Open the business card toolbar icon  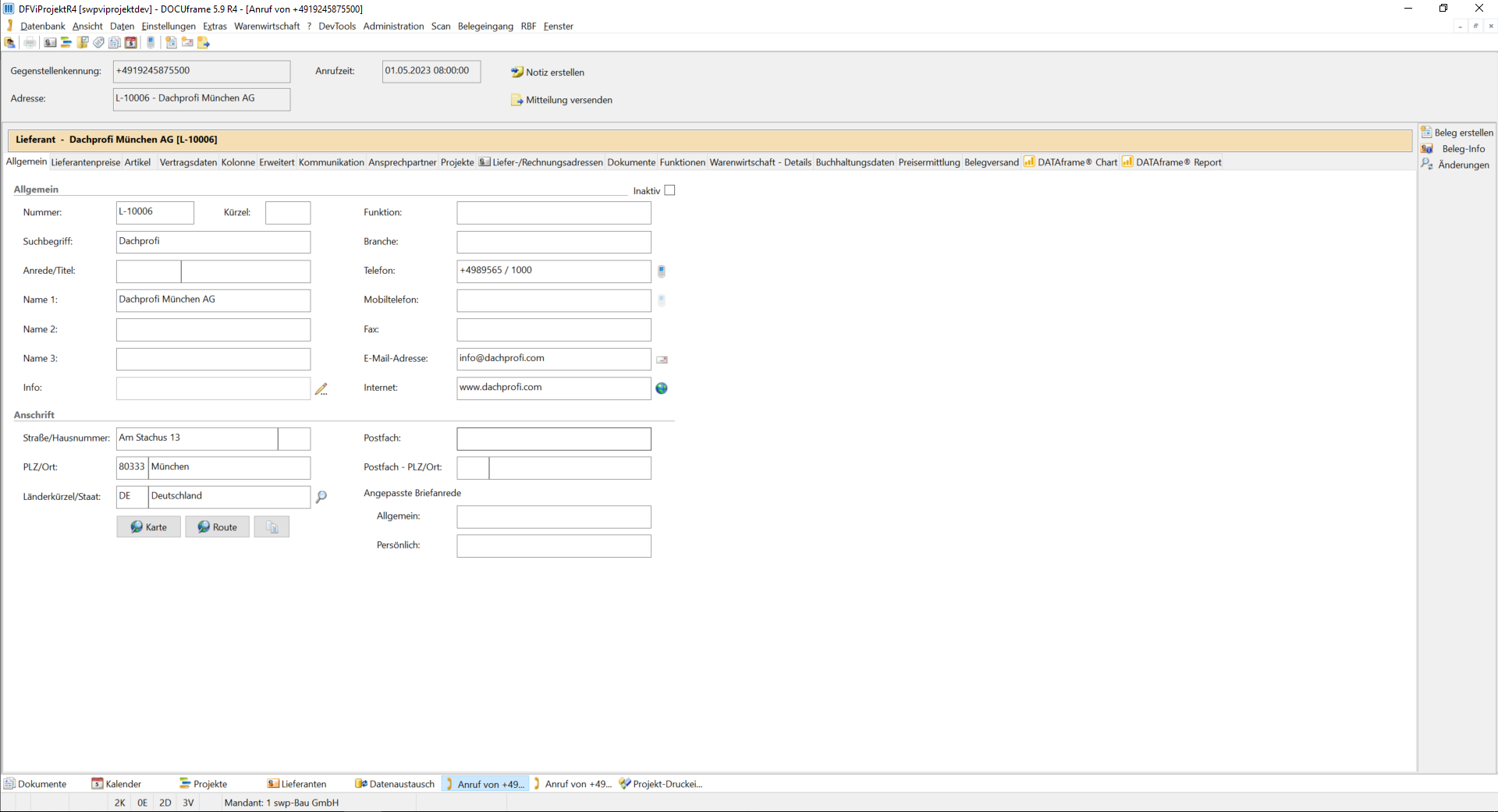[50, 42]
